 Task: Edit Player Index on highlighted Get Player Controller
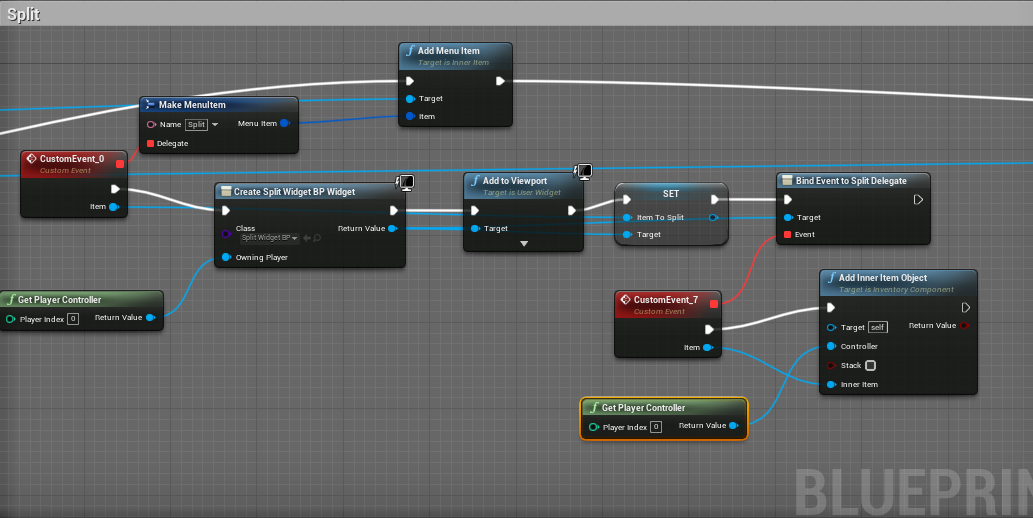click(x=656, y=427)
